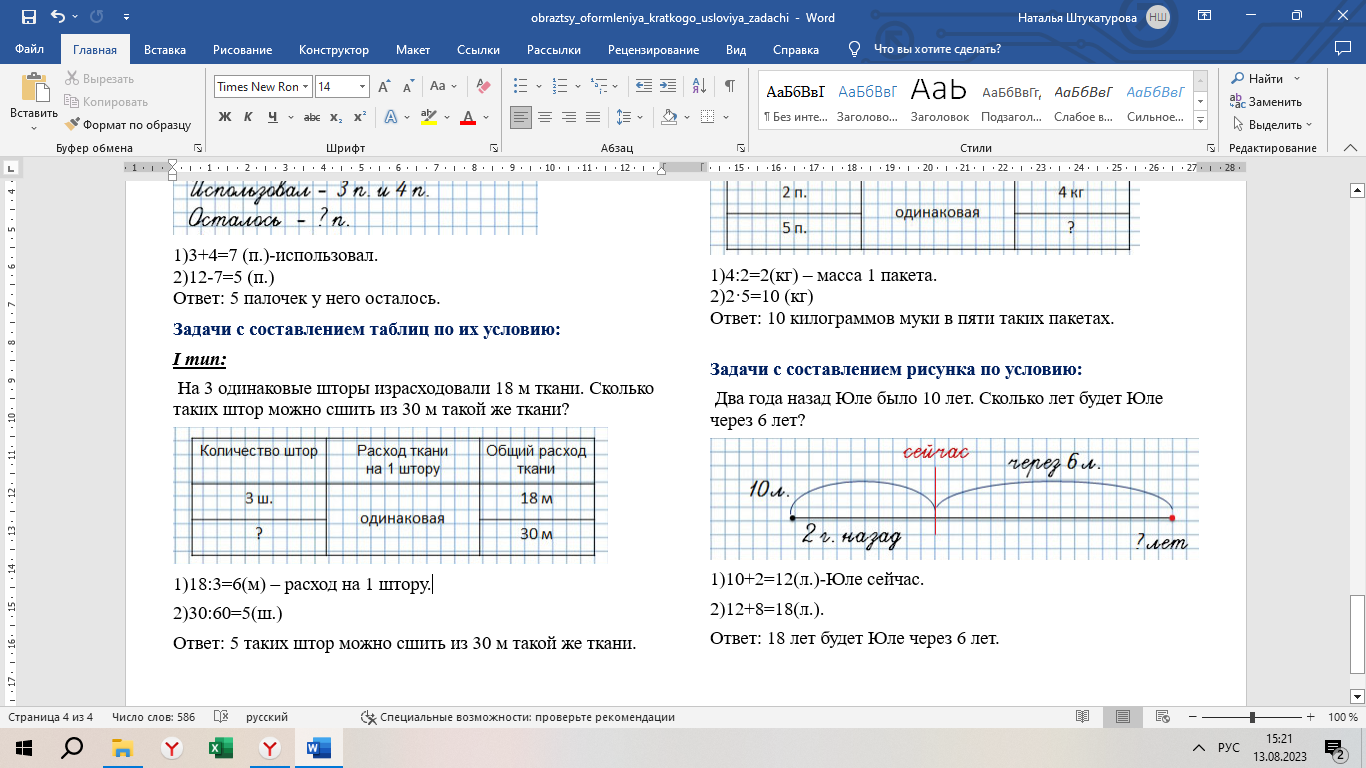1366x768 pixels.
Task: Apply yellow text highlight color
Action: pyautogui.click(x=429, y=117)
